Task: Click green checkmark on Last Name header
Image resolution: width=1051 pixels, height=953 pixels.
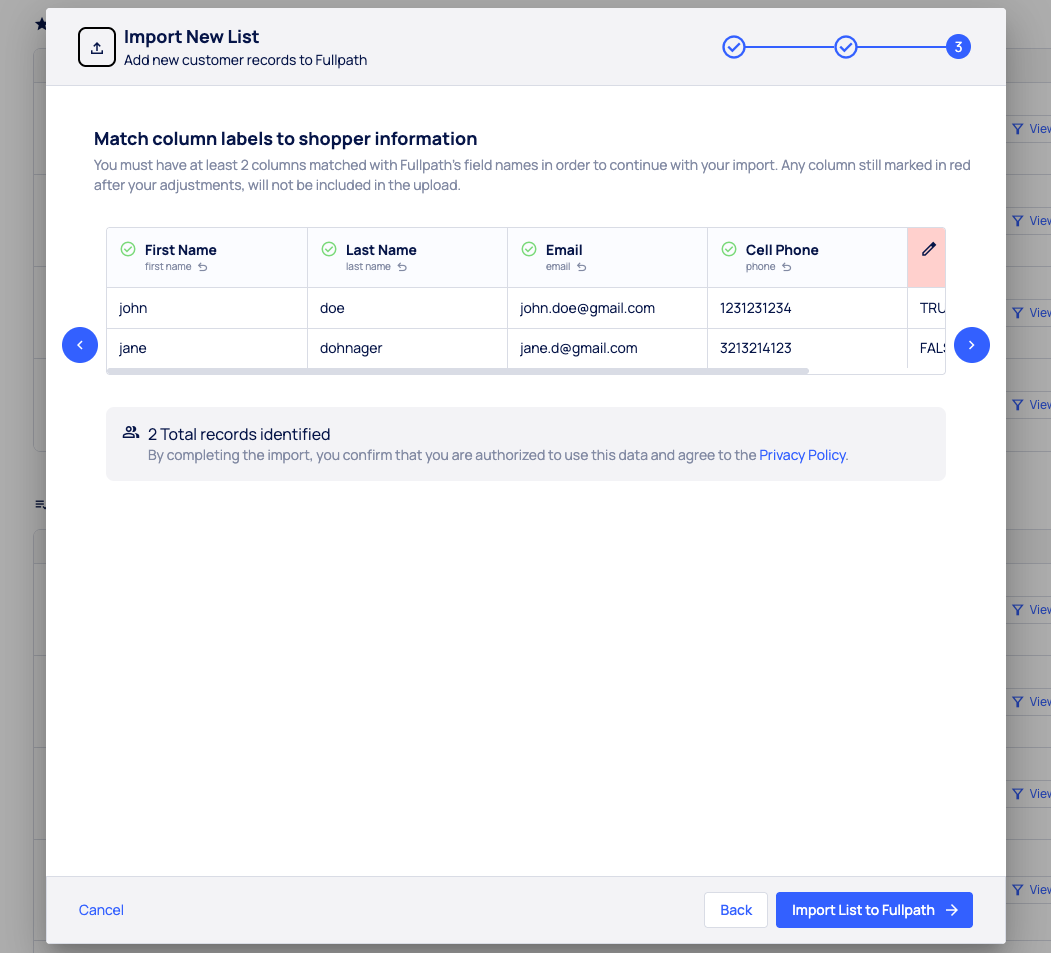Action: coord(329,249)
